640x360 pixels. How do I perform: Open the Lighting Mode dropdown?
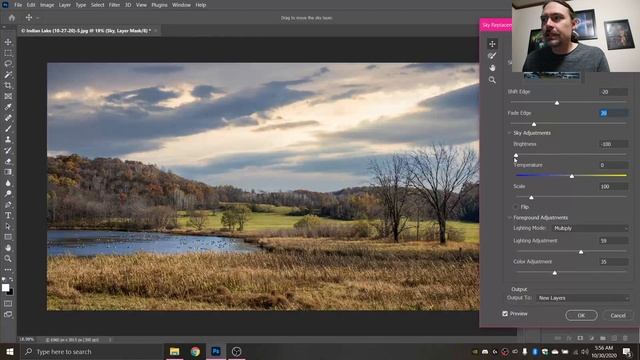pyautogui.click(x=590, y=228)
